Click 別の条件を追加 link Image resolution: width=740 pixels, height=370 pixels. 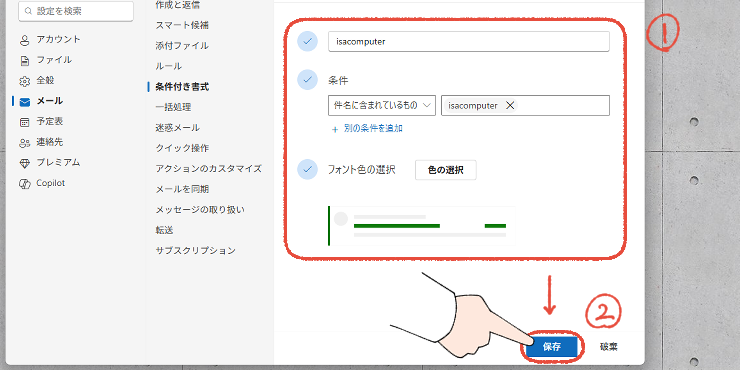click(373, 128)
